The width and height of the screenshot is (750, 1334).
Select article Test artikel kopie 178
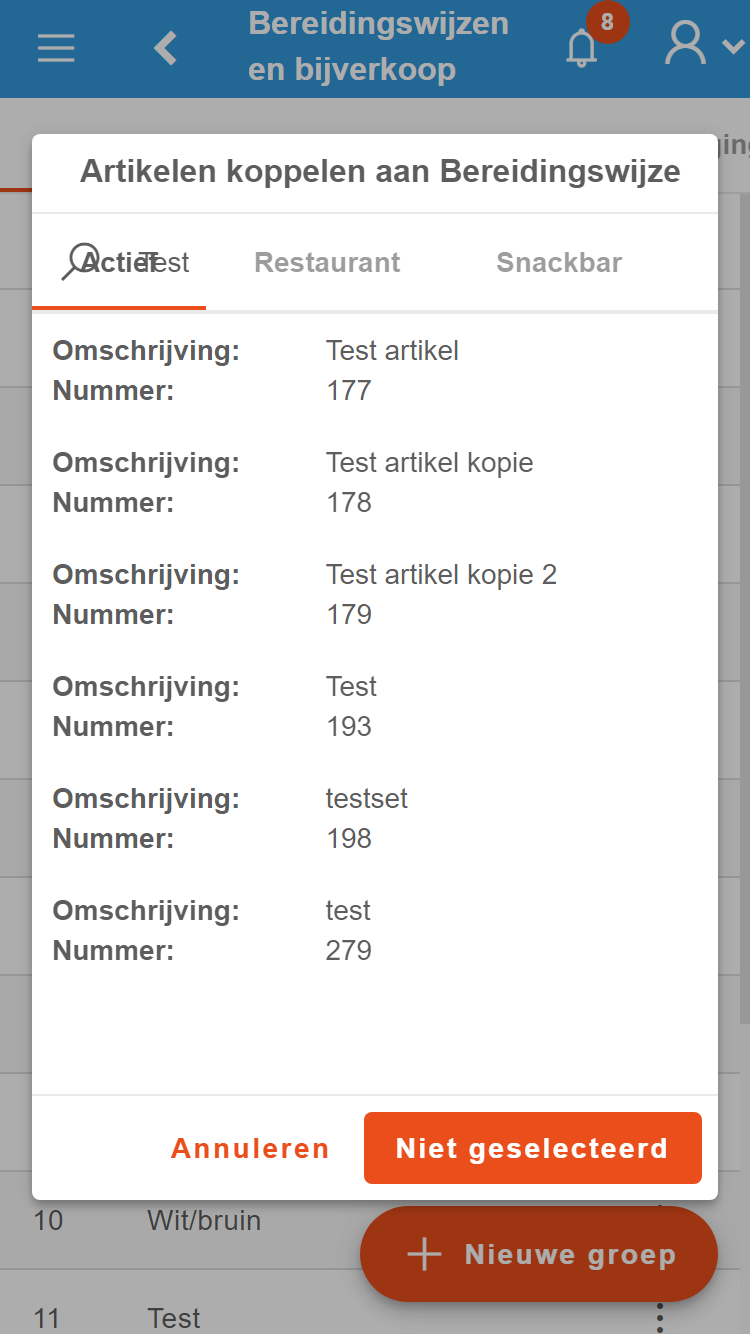click(x=375, y=483)
